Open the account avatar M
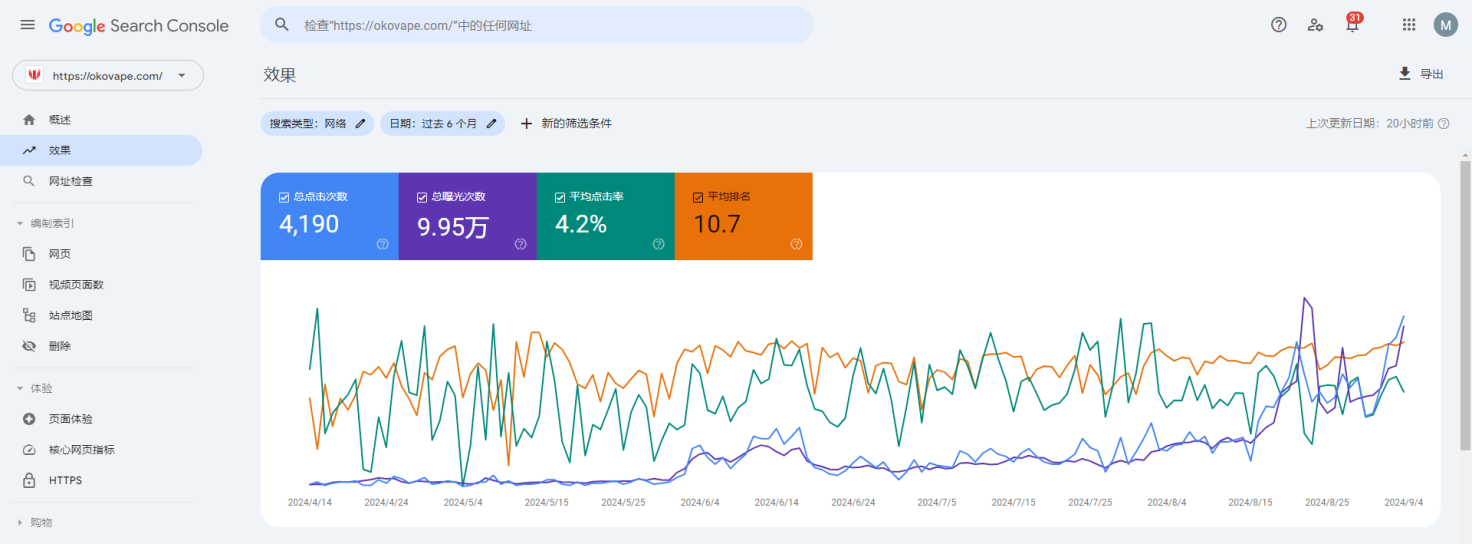Image resolution: width=1472 pixels, height=544 pixels. (1446, 25)
